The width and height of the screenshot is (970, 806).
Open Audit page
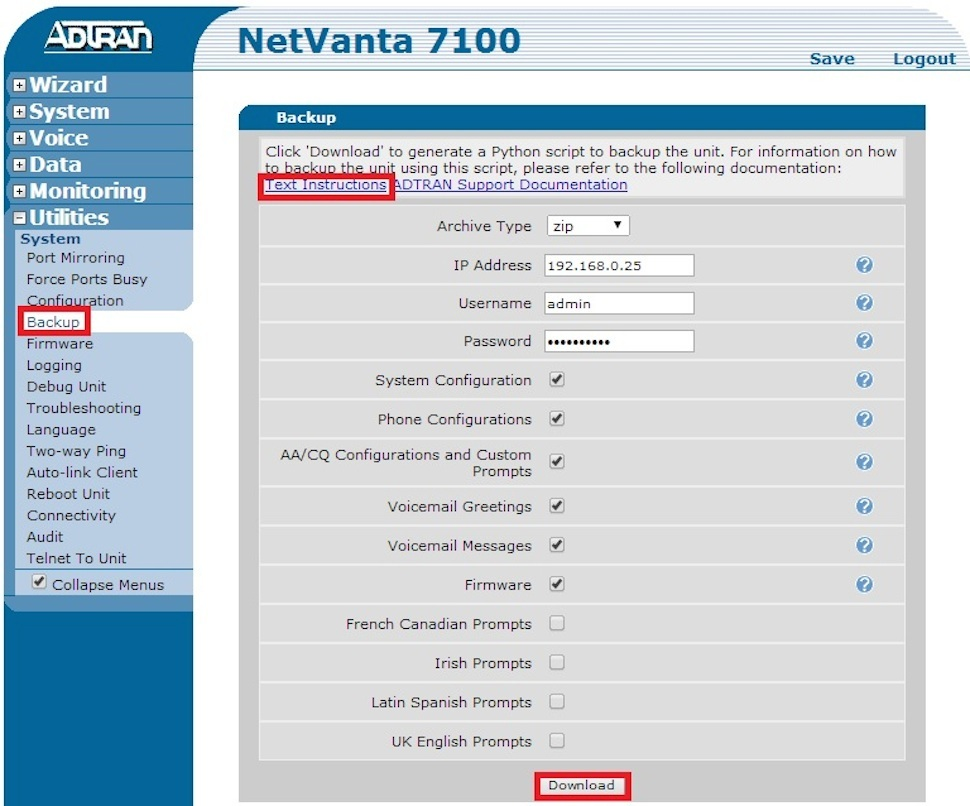click(45, 537)
